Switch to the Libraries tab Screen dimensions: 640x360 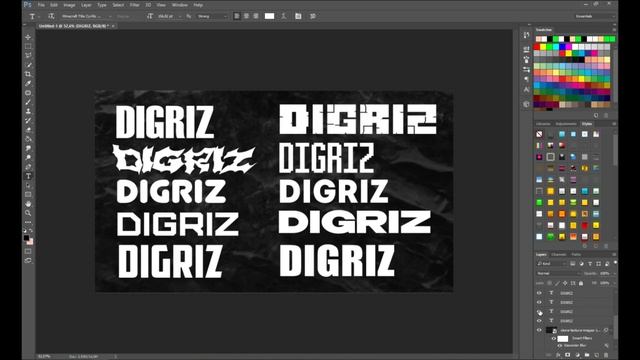543,124
